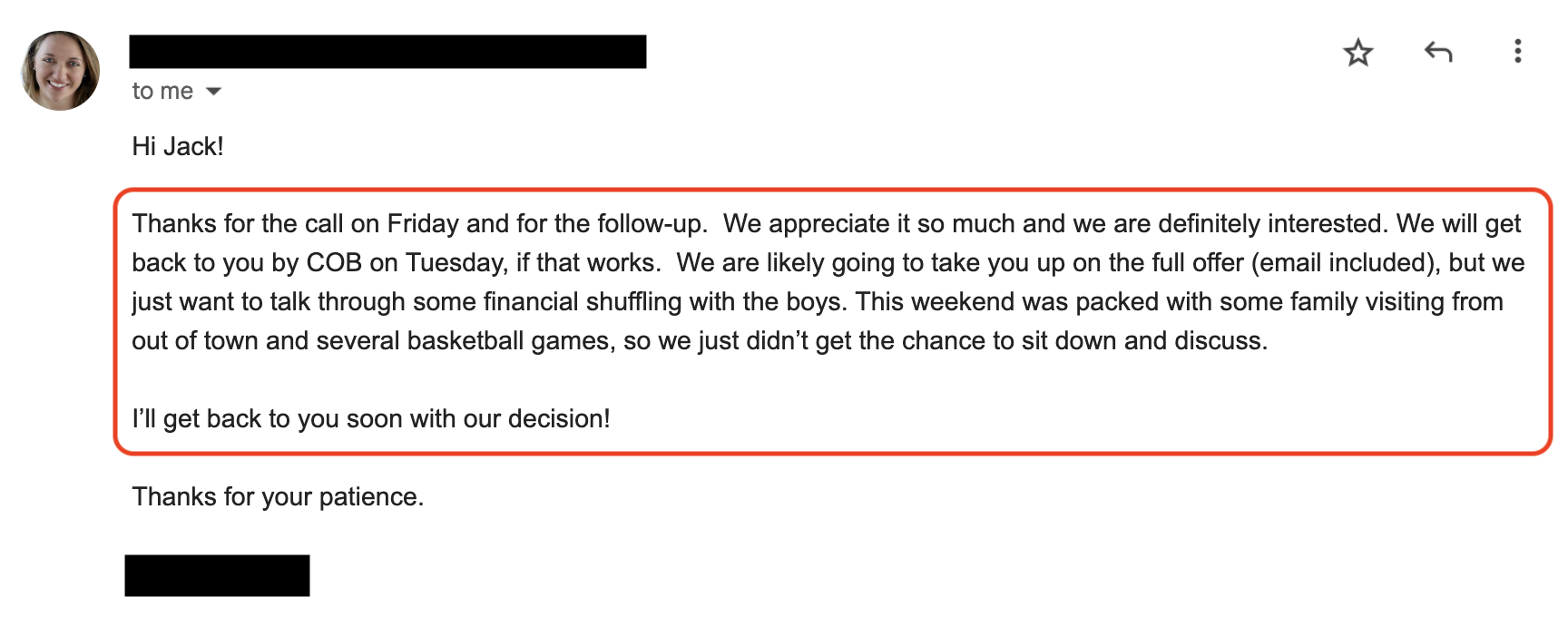Open the three-dot more options menu
The image size is (1568, 617).
[x=1517, y=52]
